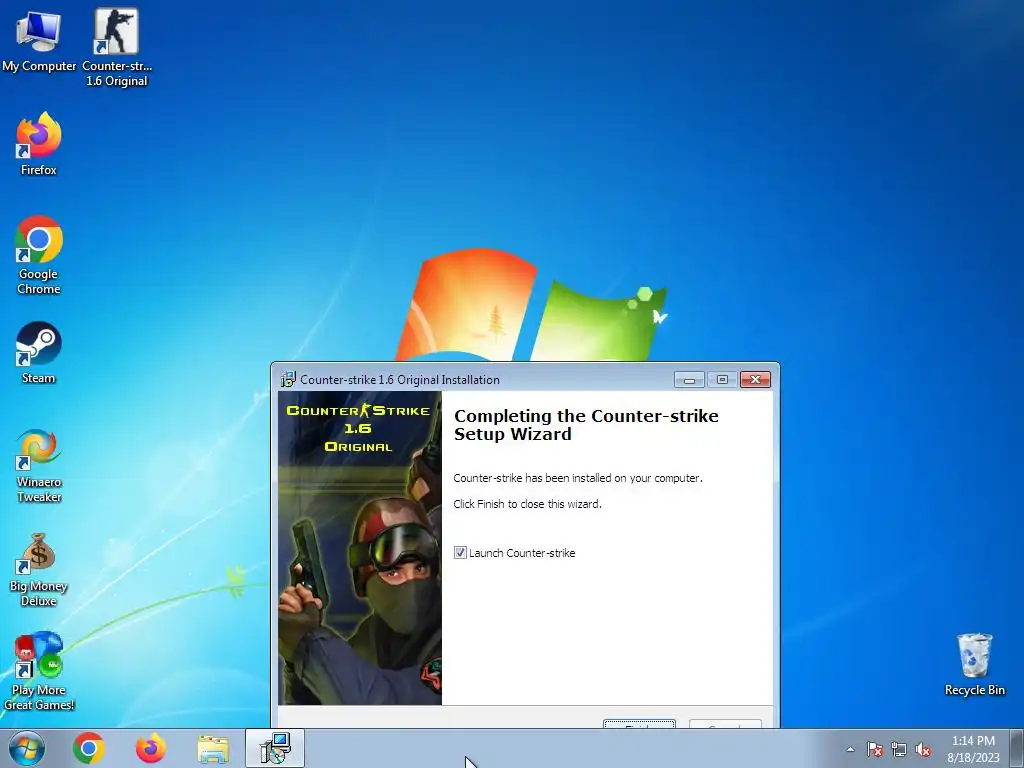Uncheck the Launch Counter-strike checkbox

tap(460, 552)
